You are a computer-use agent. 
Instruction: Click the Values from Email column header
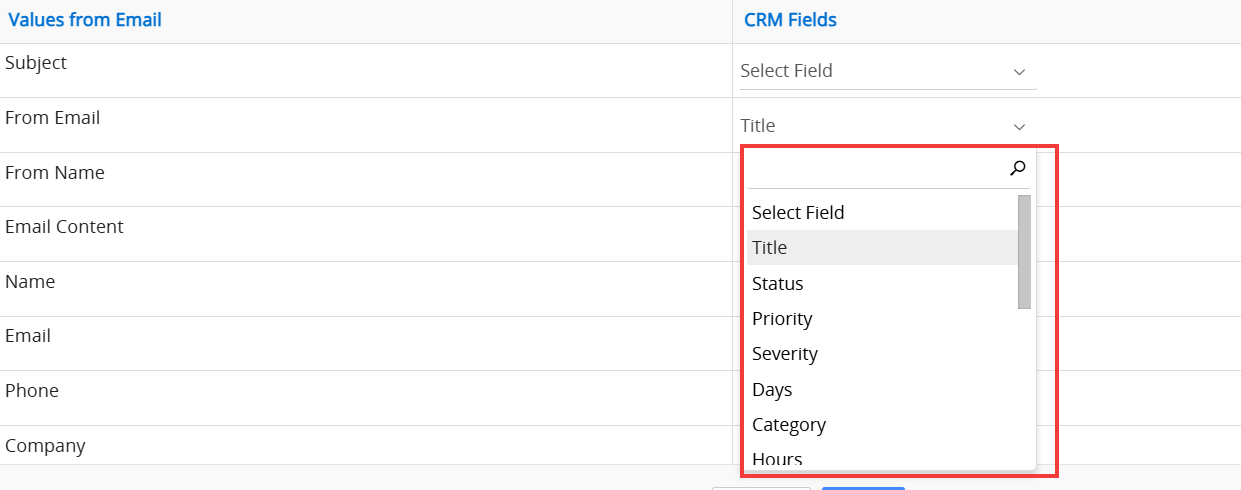85,20
